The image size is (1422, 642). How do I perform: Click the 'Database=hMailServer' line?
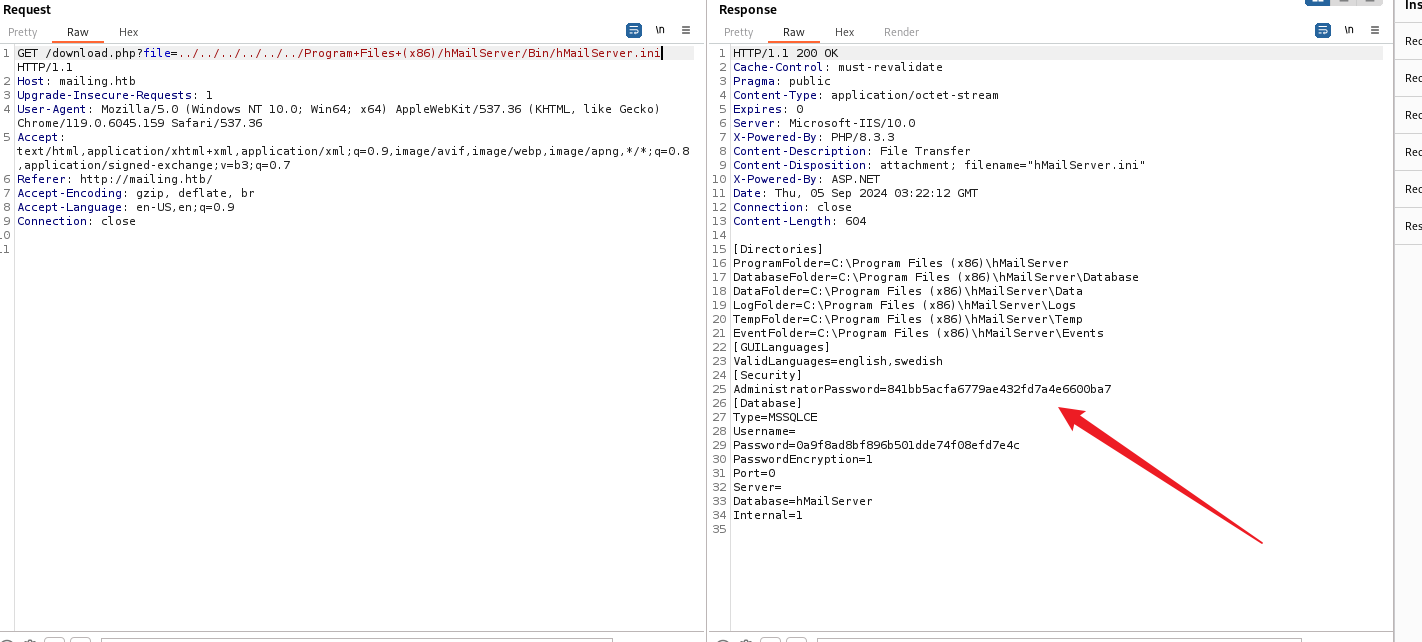(x=803, y=501)
